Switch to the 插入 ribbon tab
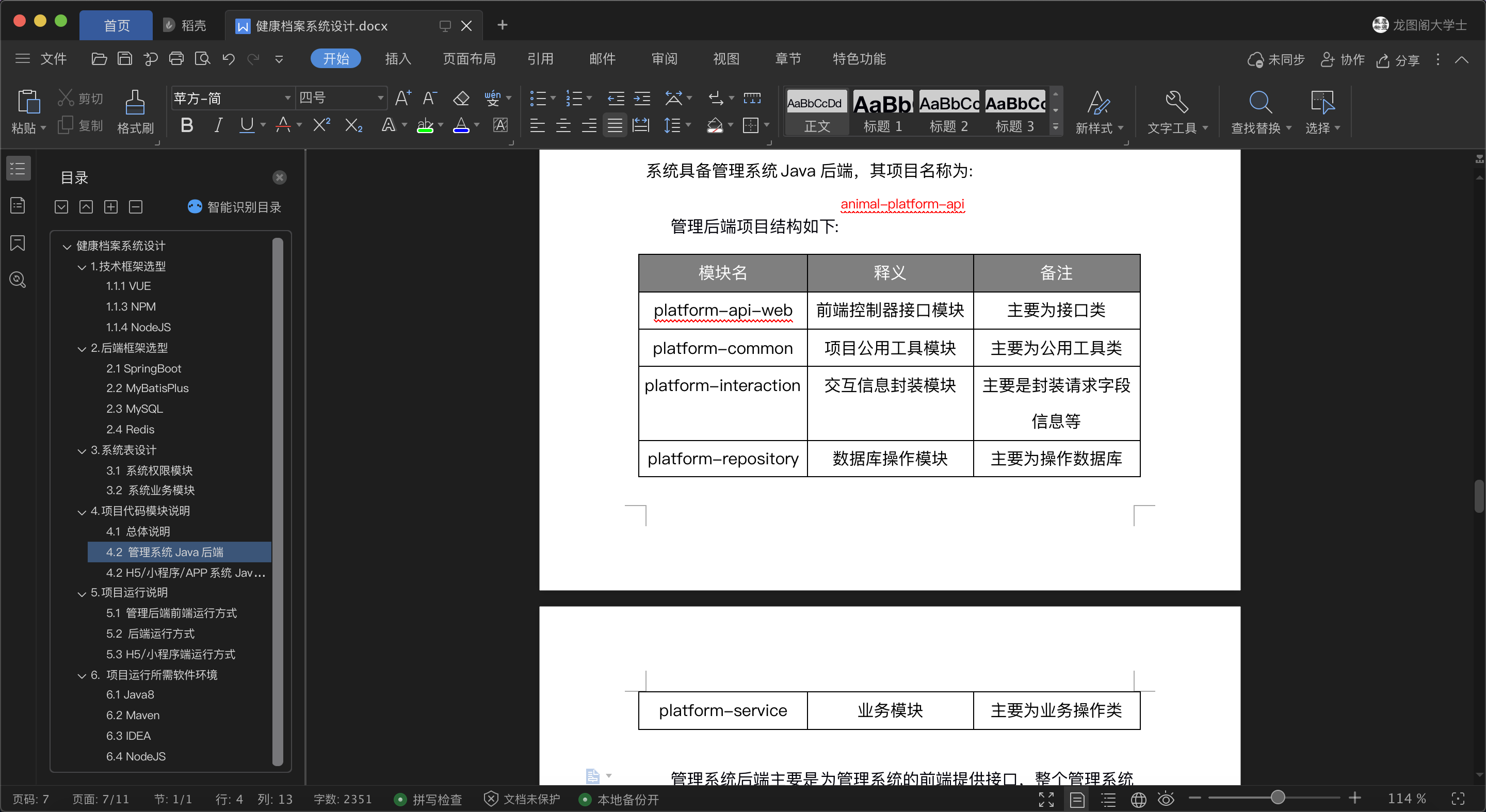The width and height of the screenshot is (1486, 812). (x=397, y=59)
